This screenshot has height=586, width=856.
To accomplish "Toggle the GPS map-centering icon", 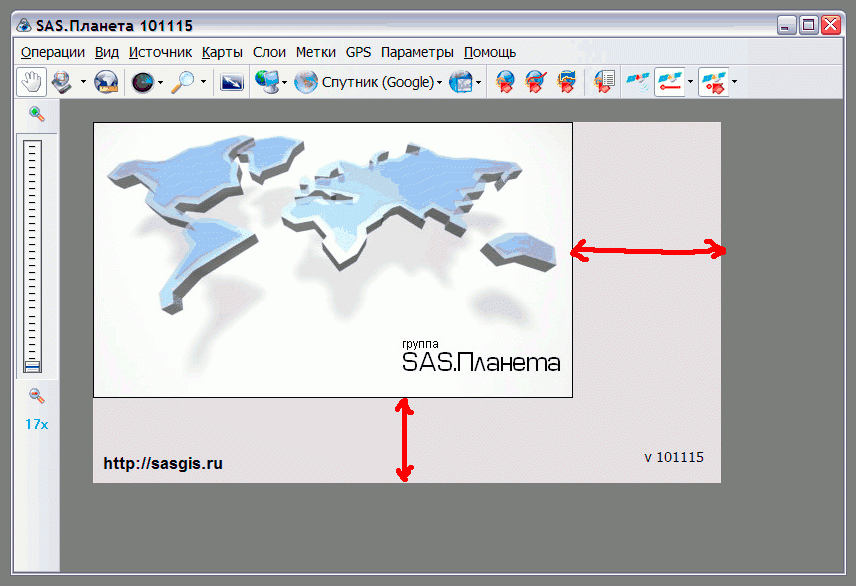I will [x=713, y=82].
